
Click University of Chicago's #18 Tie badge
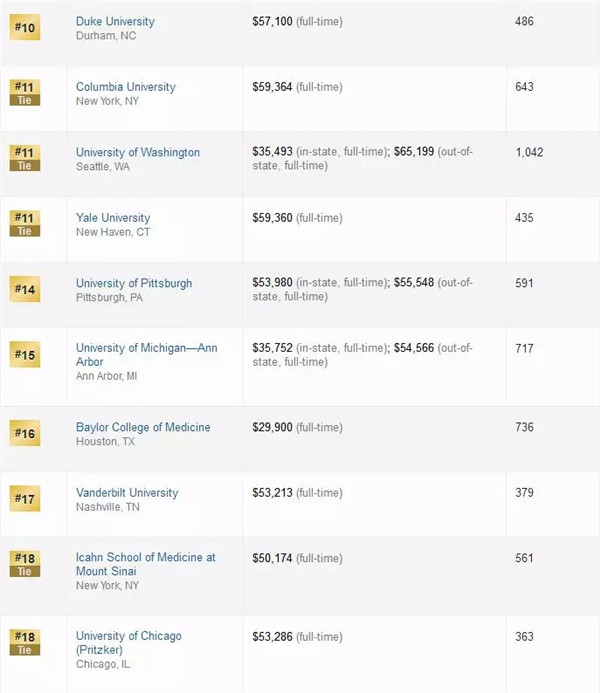pos(25,642)
